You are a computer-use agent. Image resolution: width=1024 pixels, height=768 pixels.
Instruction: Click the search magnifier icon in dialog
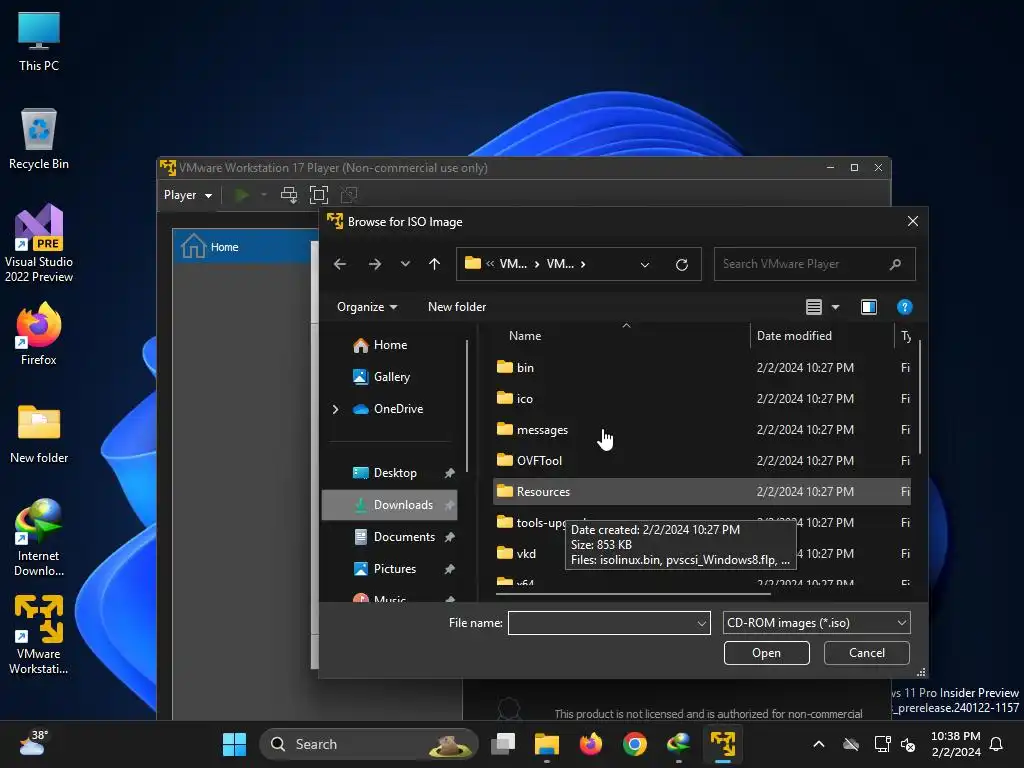click(895, 264)
